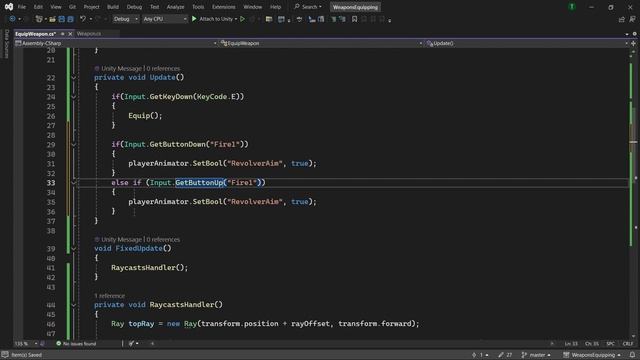This screenshot has width=640, height=360.
Task: Click the code cleanup brush icon in bottom bar
Action: point(131,344)
